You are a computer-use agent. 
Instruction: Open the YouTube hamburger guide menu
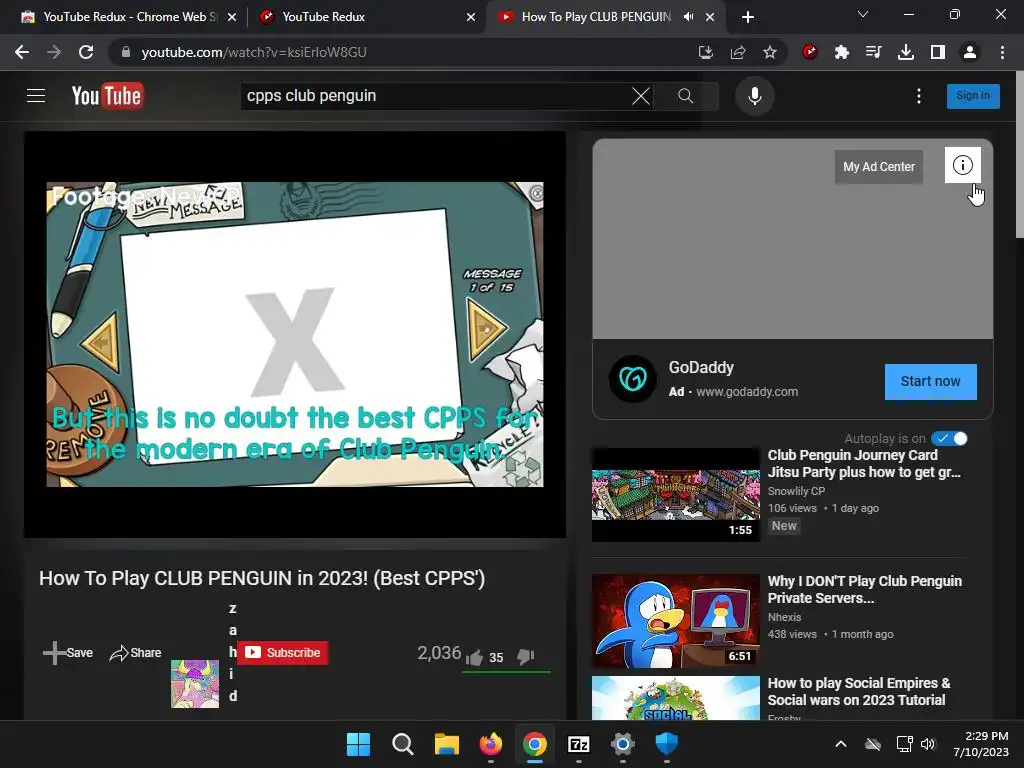pyautogui.click(x=36, y=96)
